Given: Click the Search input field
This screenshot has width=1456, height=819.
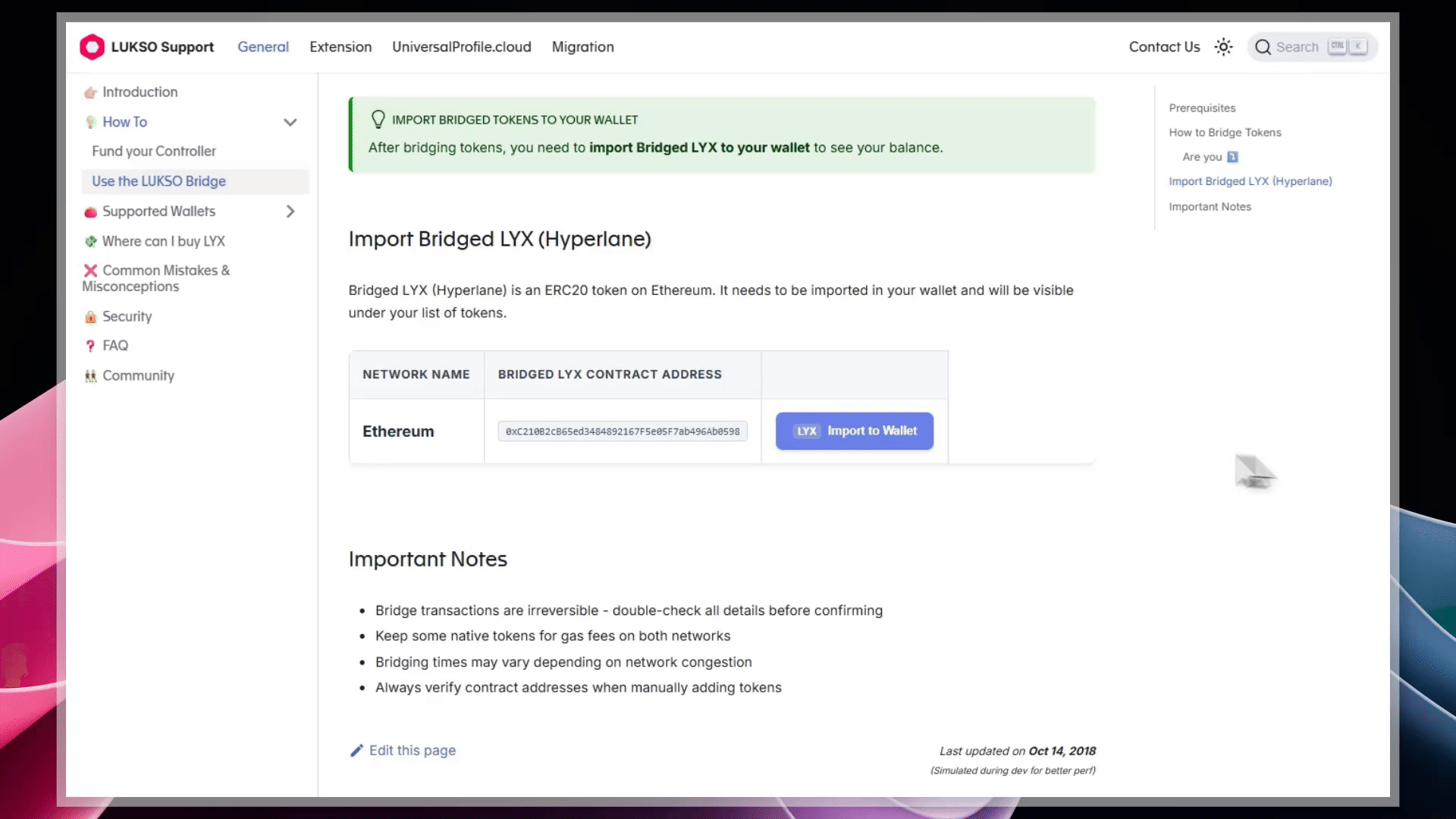Looking at the screenshot, I should (x=1313, y=47).
